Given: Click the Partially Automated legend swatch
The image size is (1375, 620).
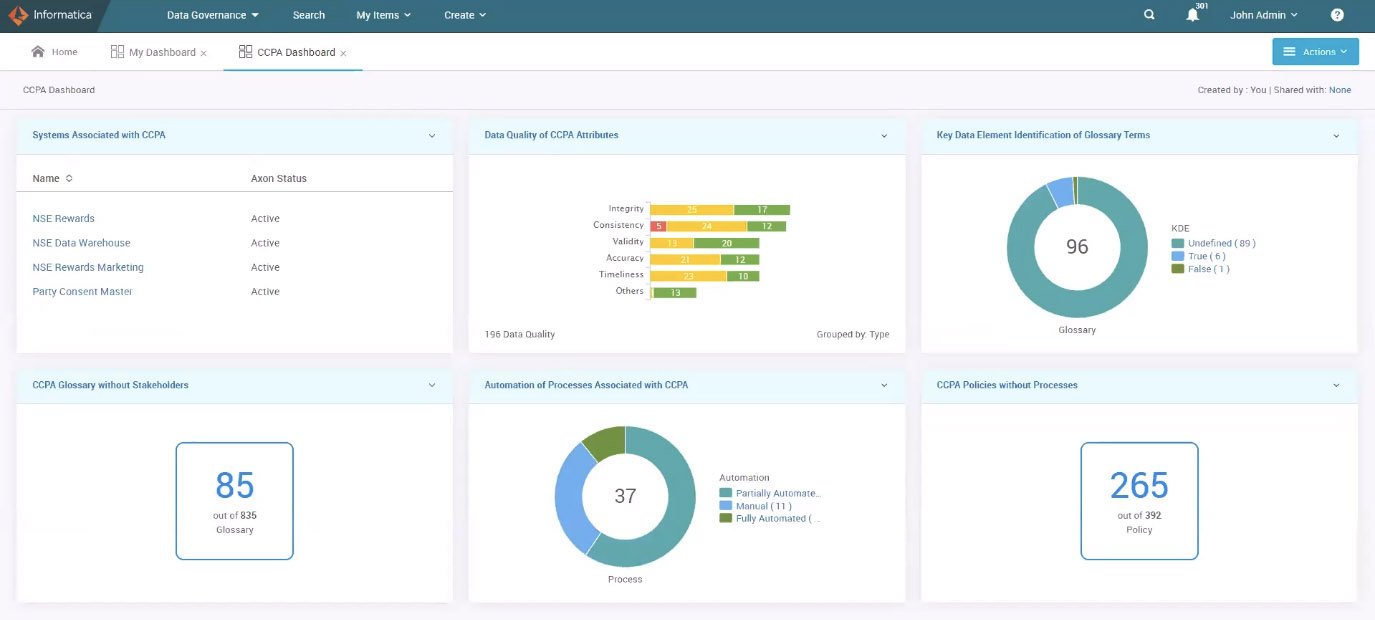Looking at the screenshot, I should [726, 493].
